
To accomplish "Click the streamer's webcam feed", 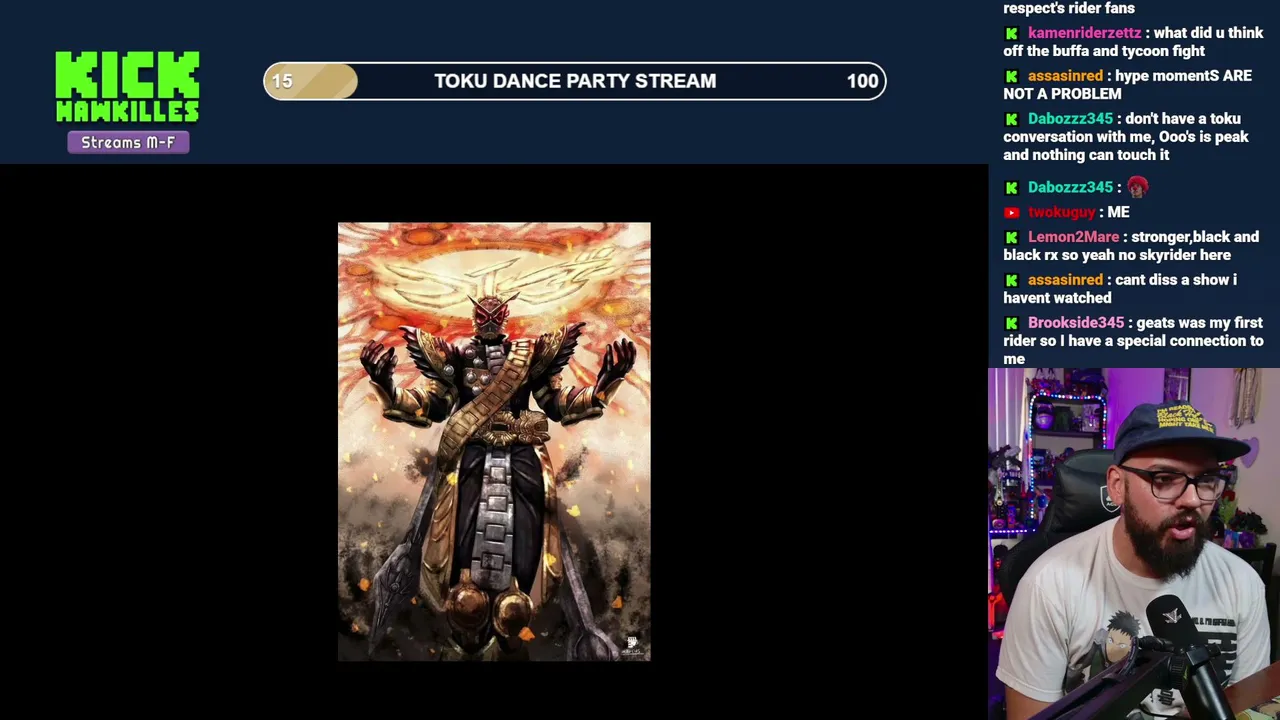I will [1134, 544].
